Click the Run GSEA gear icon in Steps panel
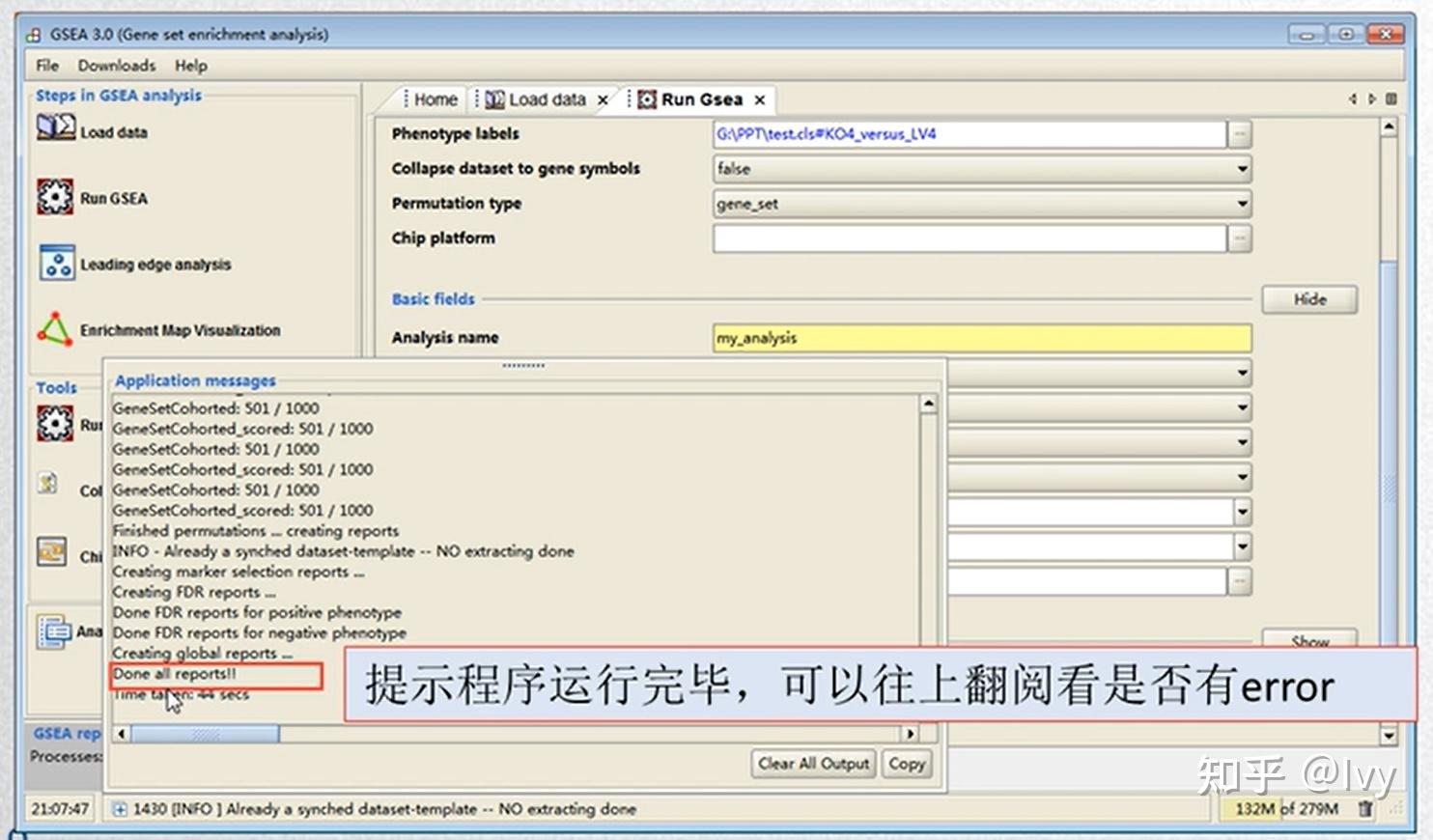 click(x=55, y=195)
